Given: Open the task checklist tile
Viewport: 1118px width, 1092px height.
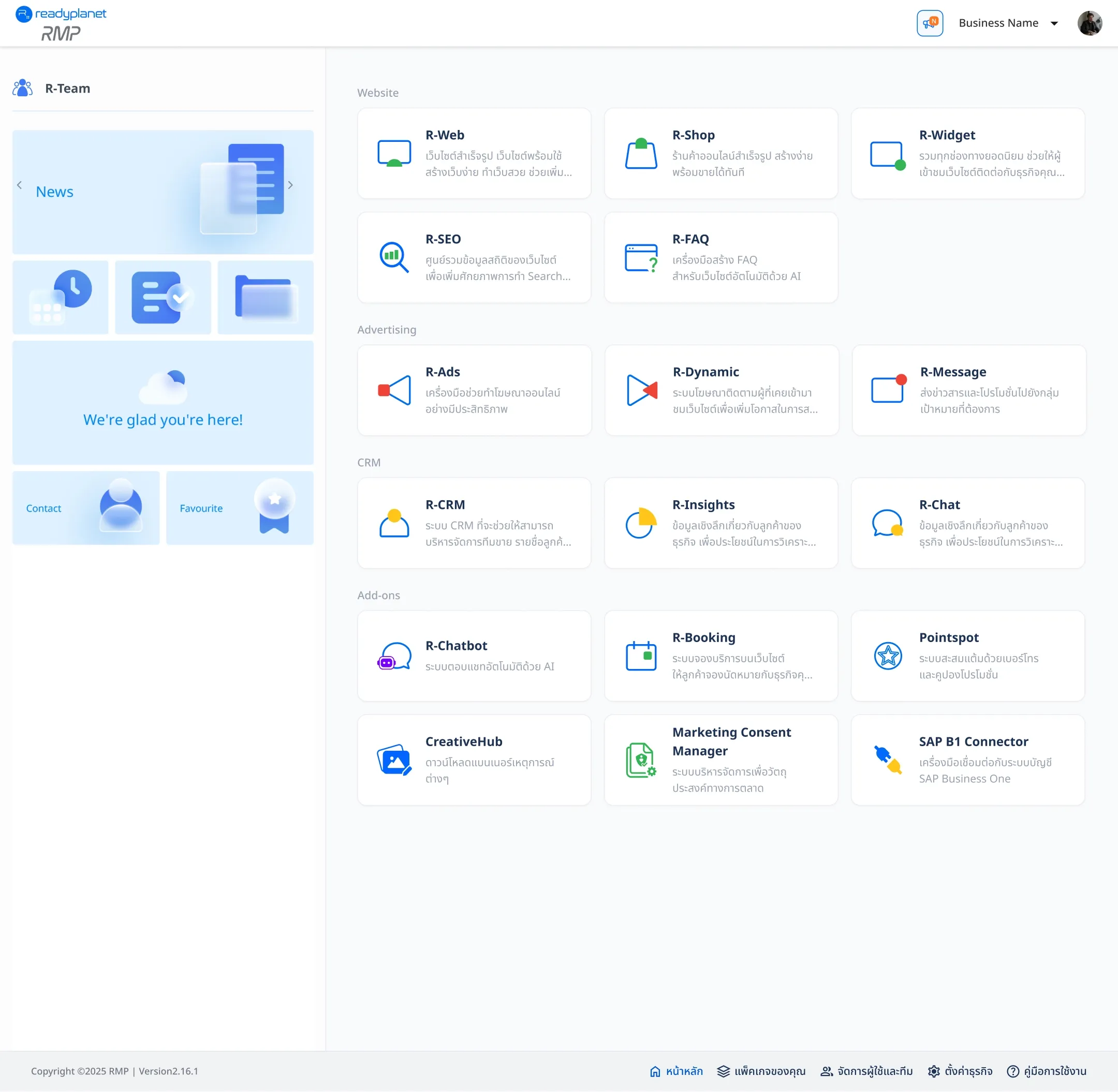Looking at the screenshot, I should click(163, 297).
